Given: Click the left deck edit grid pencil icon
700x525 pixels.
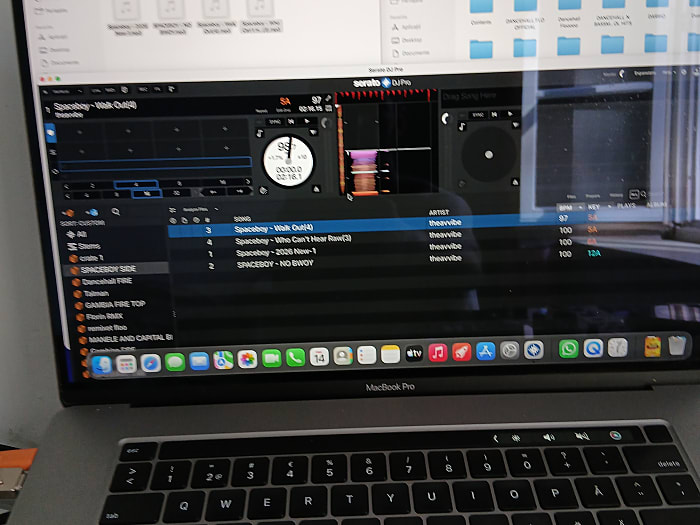Looking at the screenshot, I should [x=328, y=98].
